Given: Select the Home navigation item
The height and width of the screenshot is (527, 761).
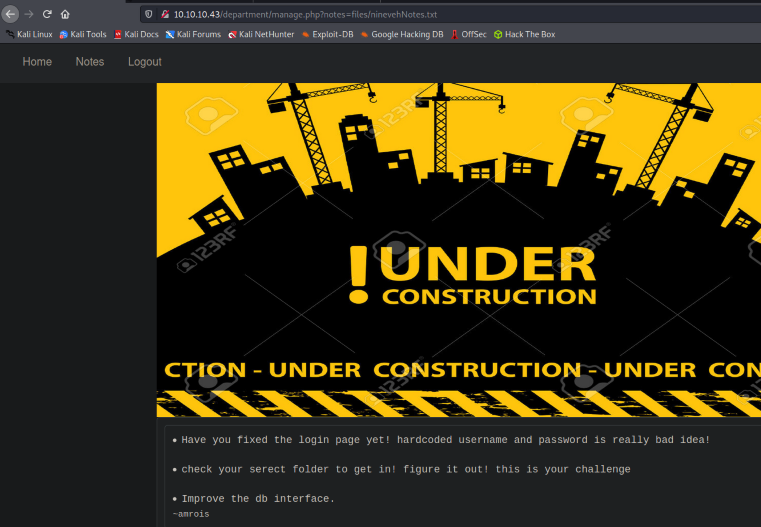Looking at the screenshot, I should click(x=37, y=62).
